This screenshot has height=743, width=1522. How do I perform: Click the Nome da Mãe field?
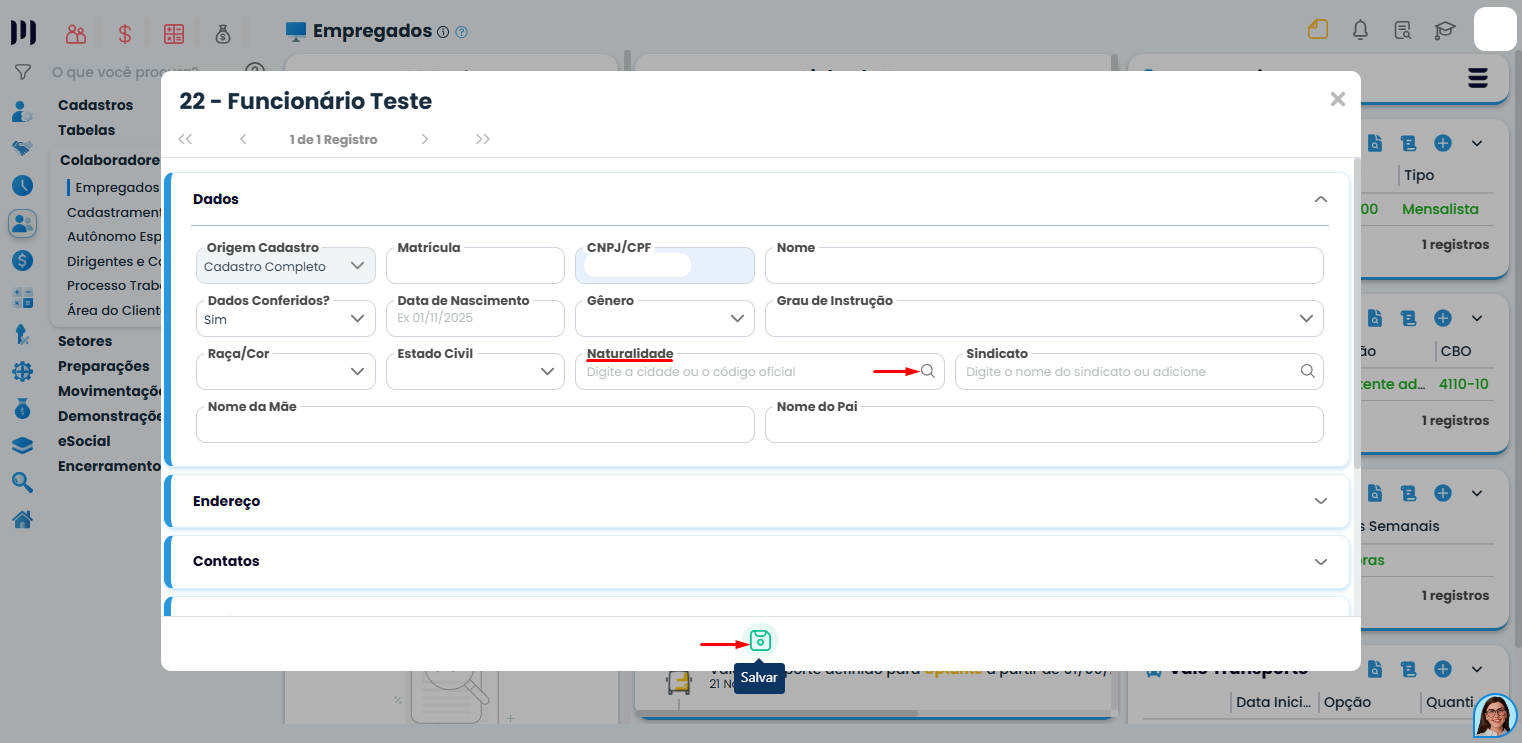475,425
